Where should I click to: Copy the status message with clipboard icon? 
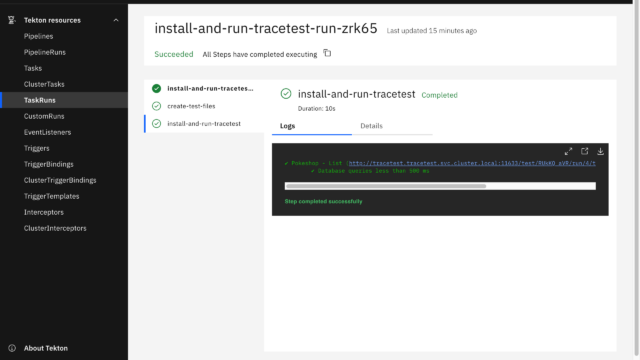(x=327, y=53)
